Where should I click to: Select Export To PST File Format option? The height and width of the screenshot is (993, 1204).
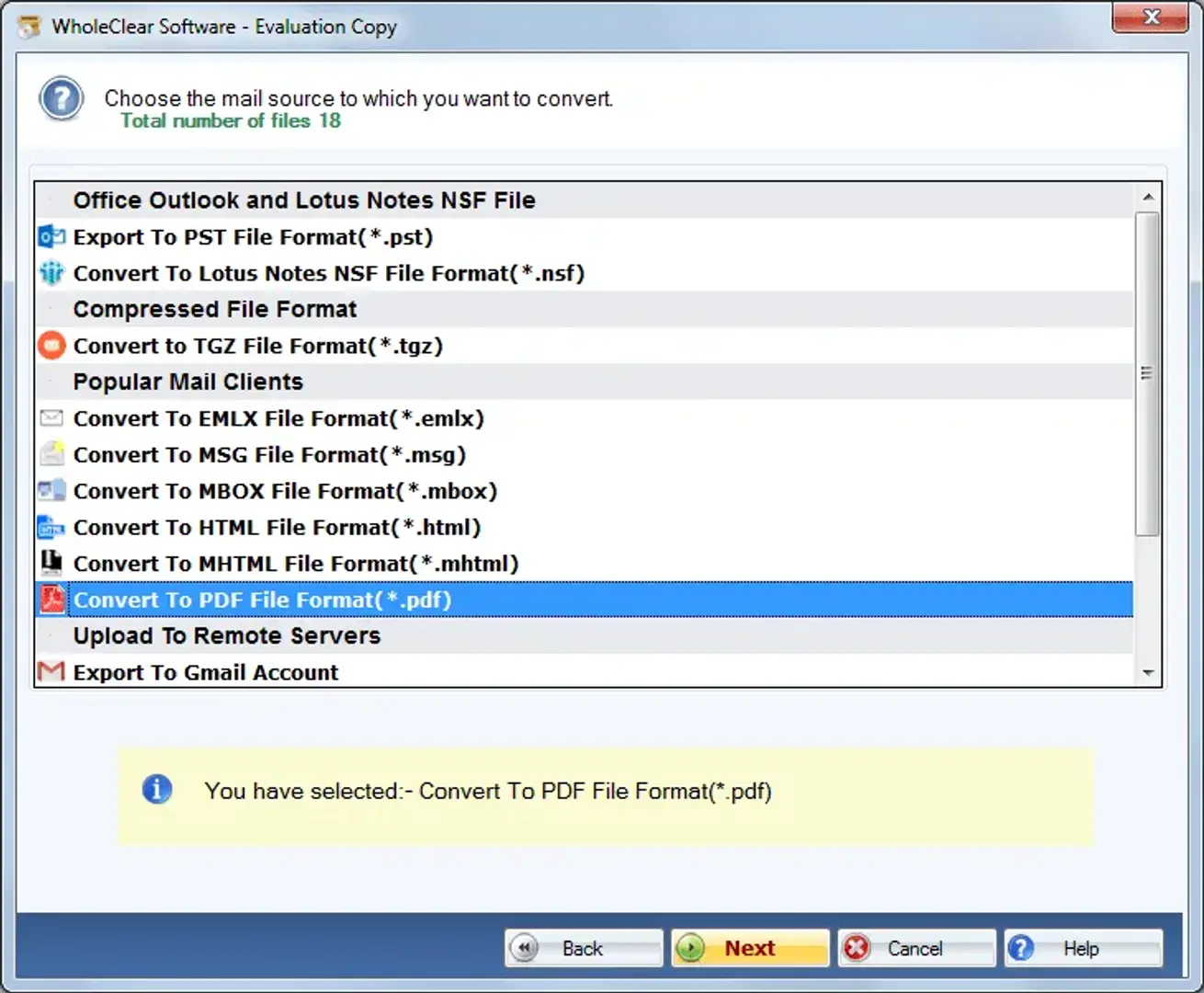click(253, 237)
